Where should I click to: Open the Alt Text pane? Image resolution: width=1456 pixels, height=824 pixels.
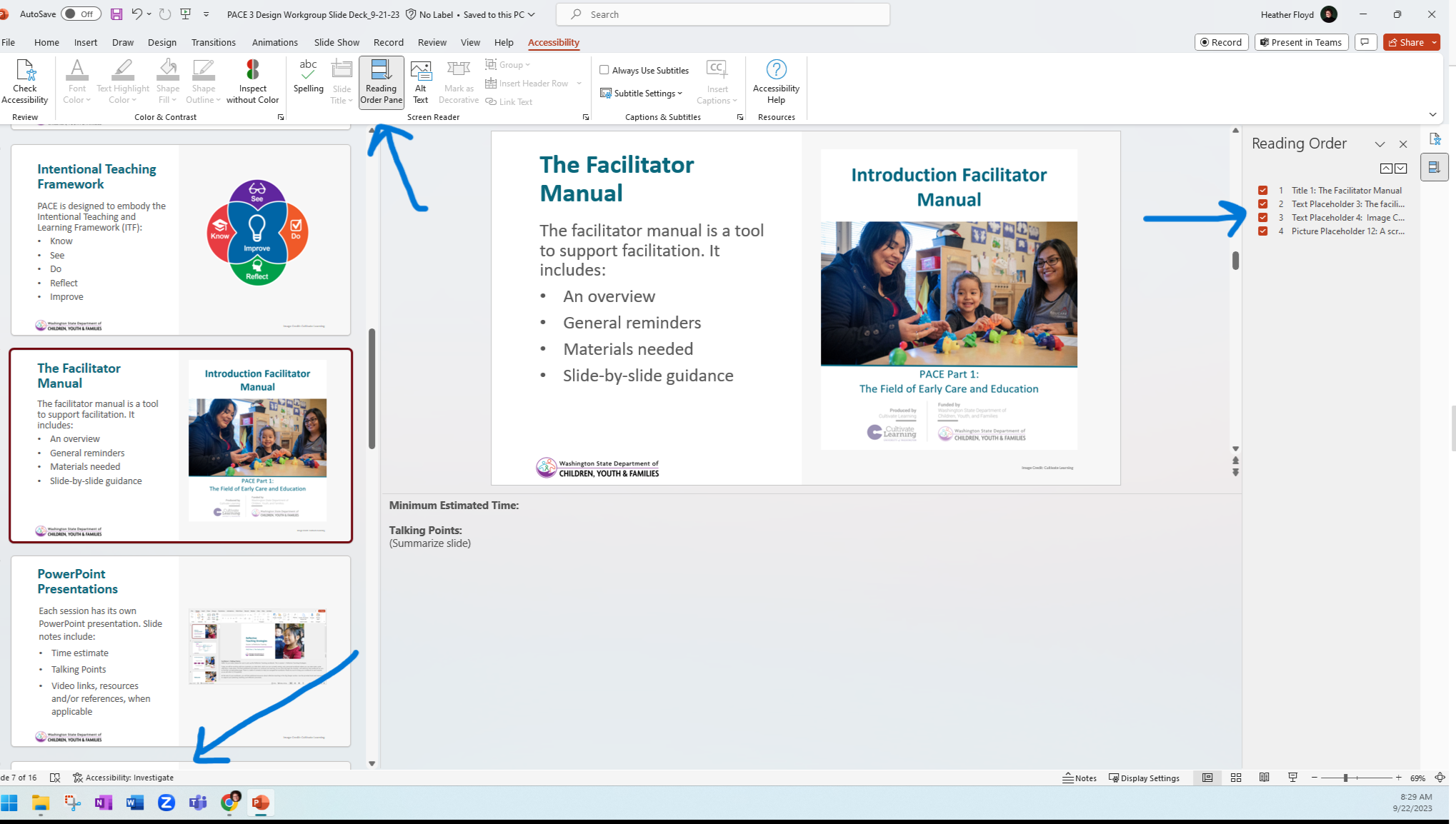pyautogui.click(x=420, y=81)
